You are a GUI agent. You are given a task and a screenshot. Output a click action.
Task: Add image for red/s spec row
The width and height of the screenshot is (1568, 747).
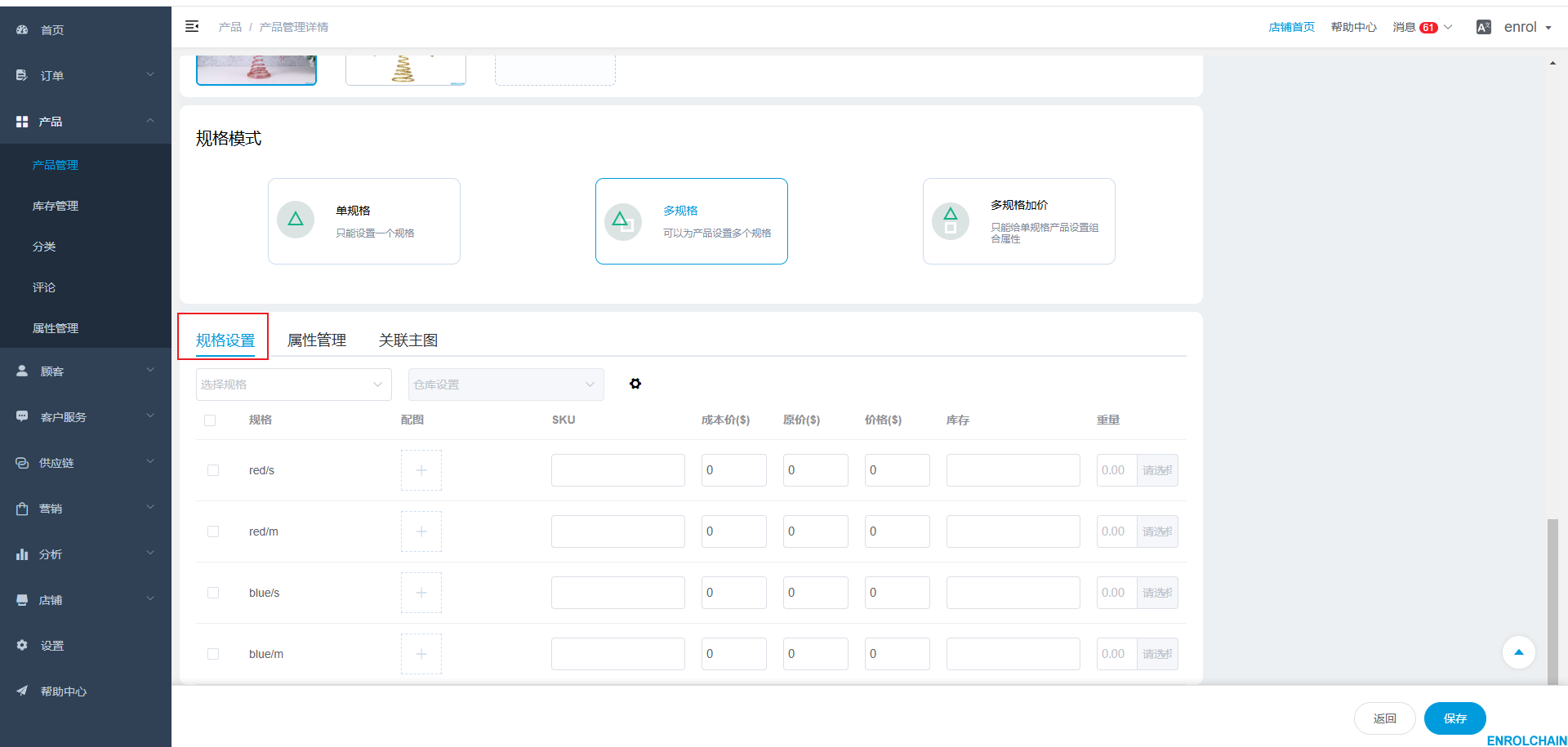point(421,470)
